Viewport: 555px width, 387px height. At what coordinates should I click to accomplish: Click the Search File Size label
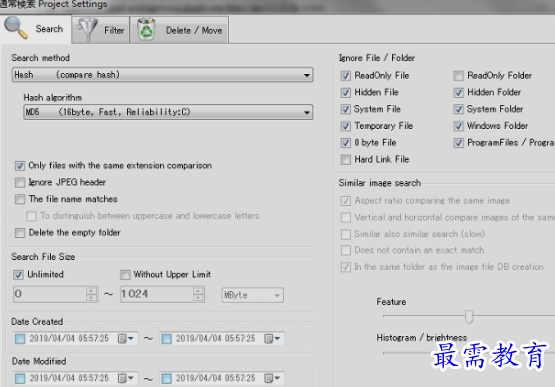[x=43, y=257]
